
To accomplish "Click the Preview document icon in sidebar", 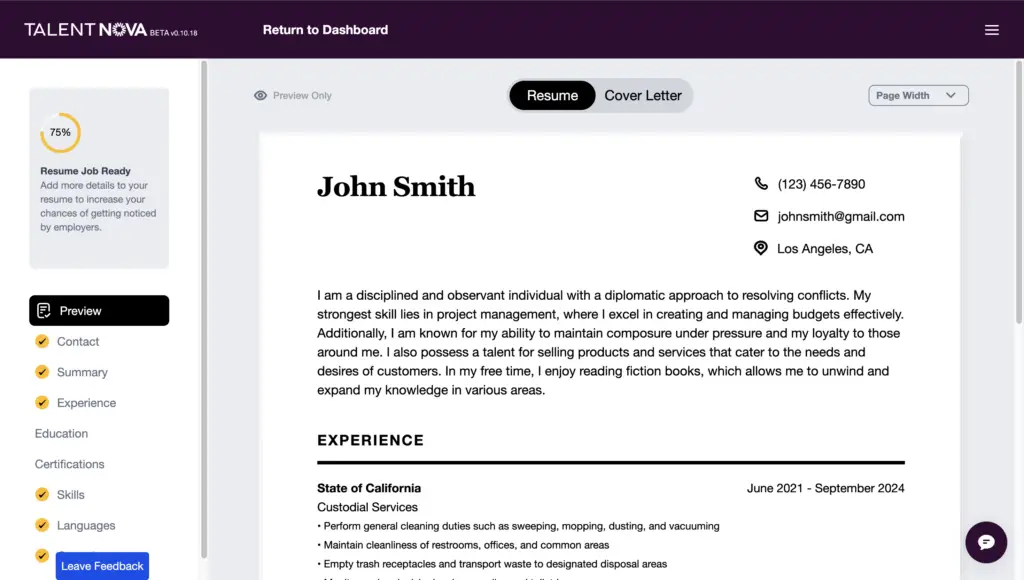I will click(44, 311).
